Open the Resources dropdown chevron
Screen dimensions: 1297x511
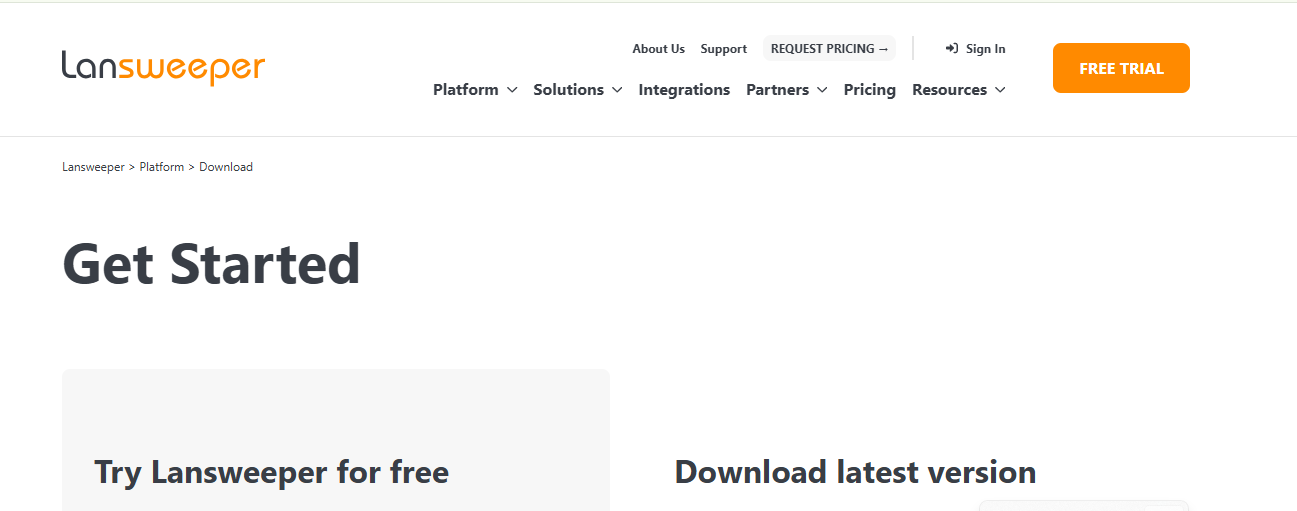click(999, 90)
